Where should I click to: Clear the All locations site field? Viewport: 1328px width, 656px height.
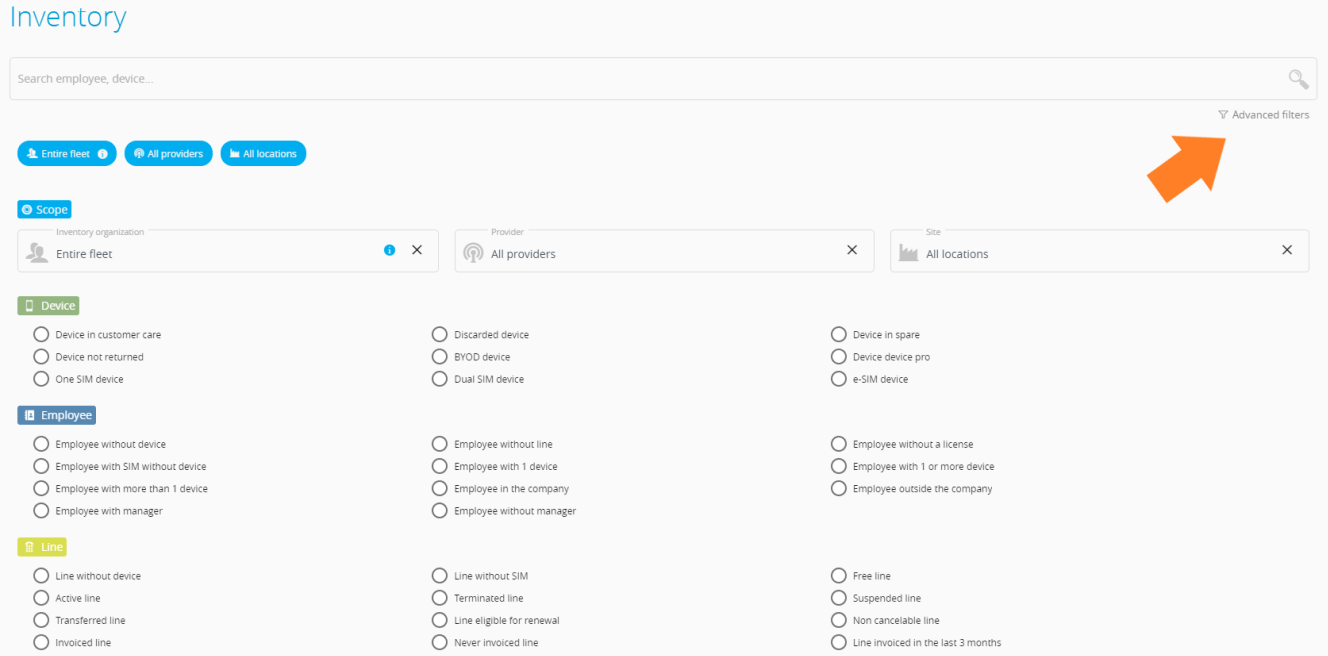1287,250
